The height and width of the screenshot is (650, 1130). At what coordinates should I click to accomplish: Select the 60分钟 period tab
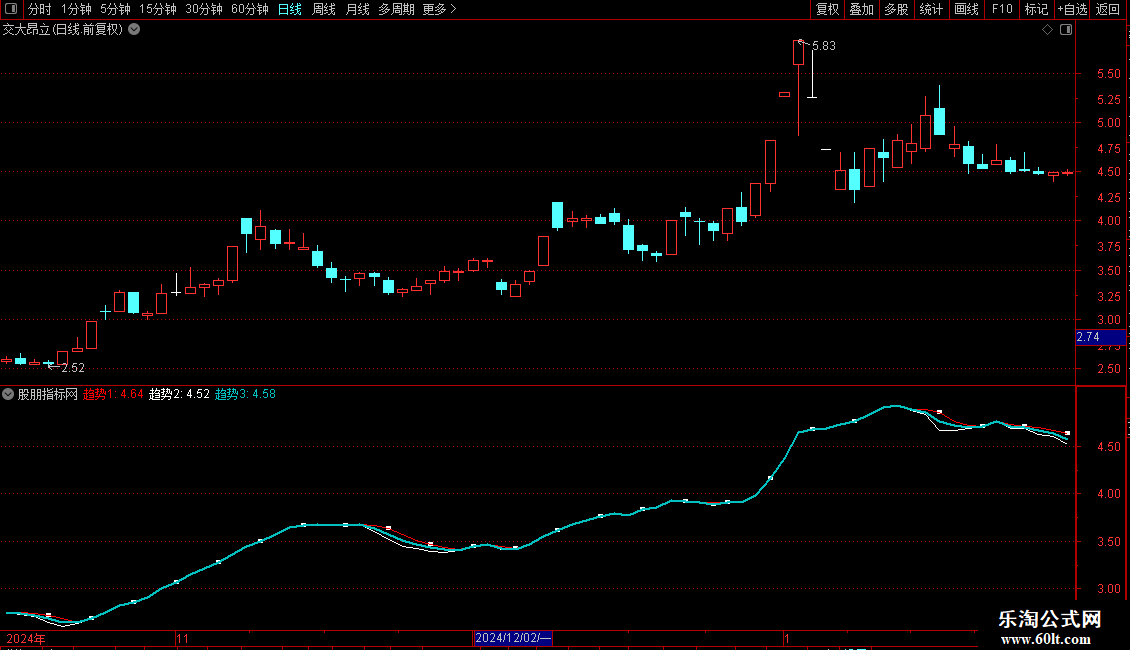pyautogui.click(x=250, y=9)
